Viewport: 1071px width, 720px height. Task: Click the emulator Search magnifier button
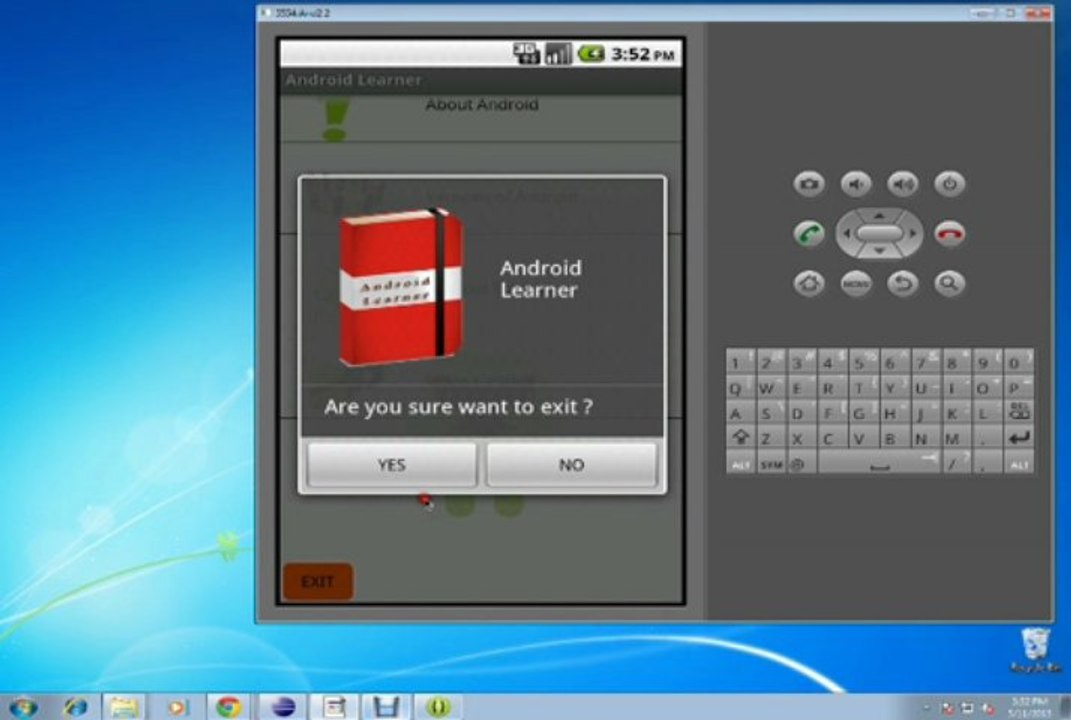pos(949,283)
